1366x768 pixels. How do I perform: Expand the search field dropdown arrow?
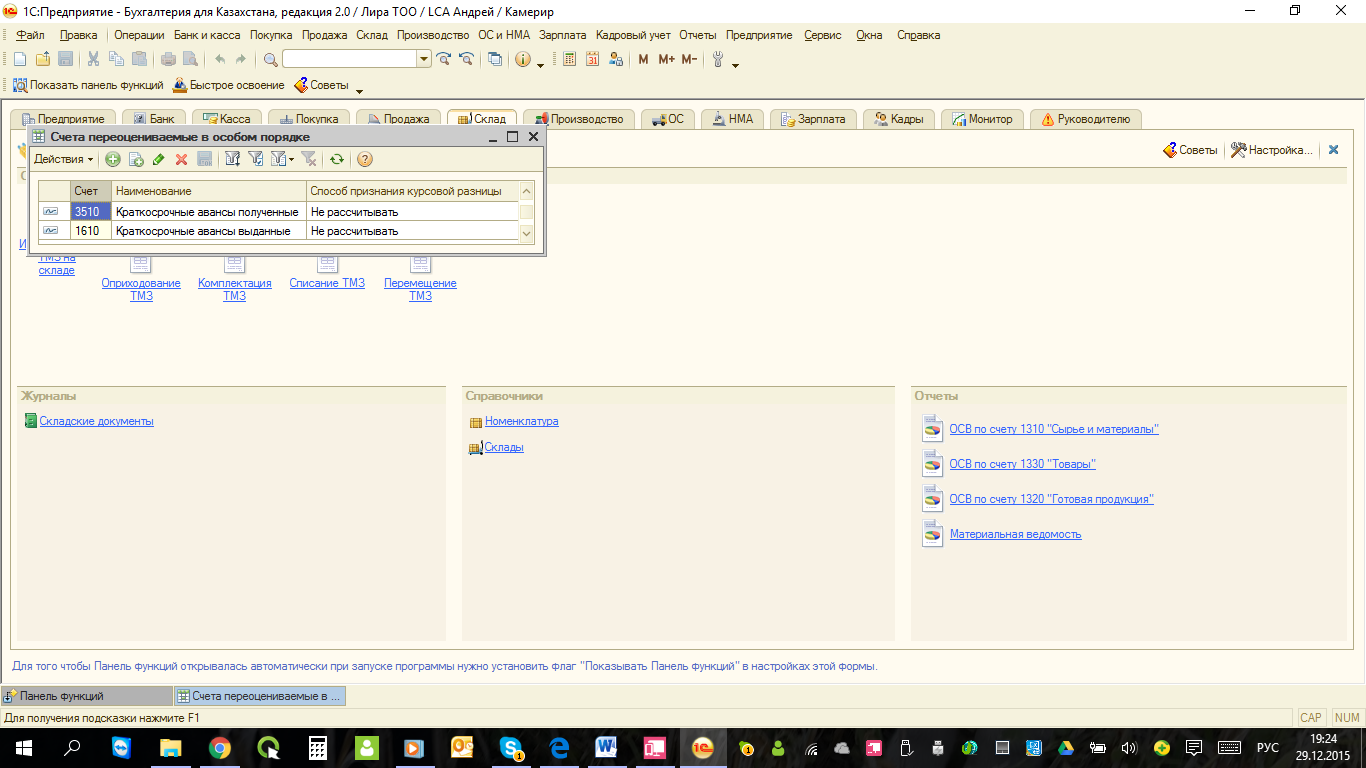pyautogui.click(x=424, y=59)
